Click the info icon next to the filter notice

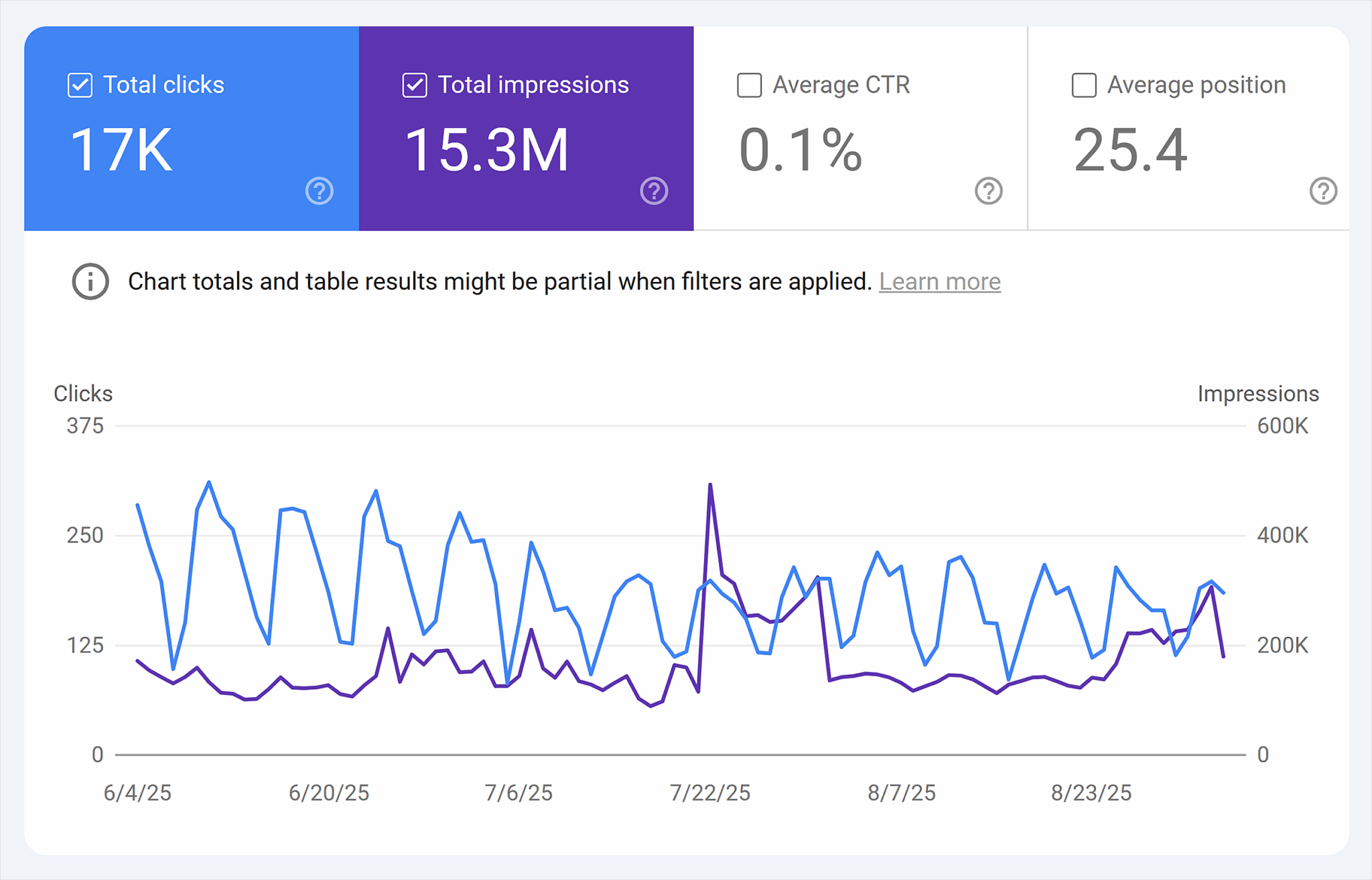point(90,281)
